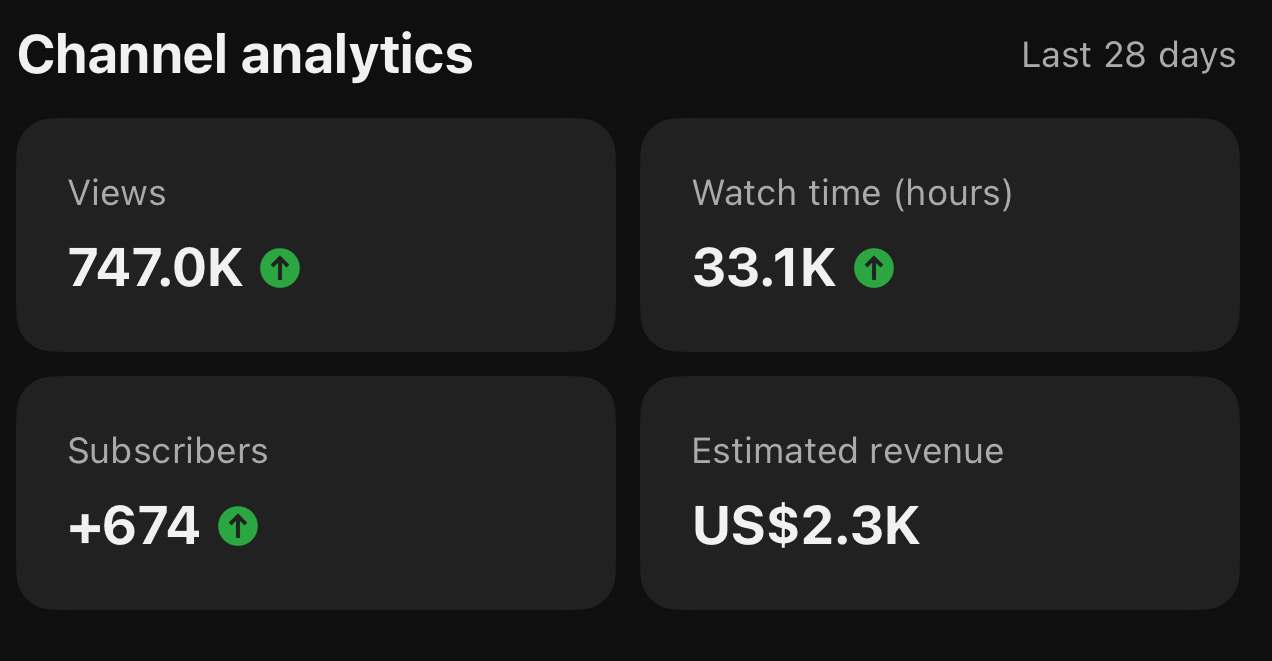Open the Last 28 days period selector

pyautogui.click(x=1128, y=55)
